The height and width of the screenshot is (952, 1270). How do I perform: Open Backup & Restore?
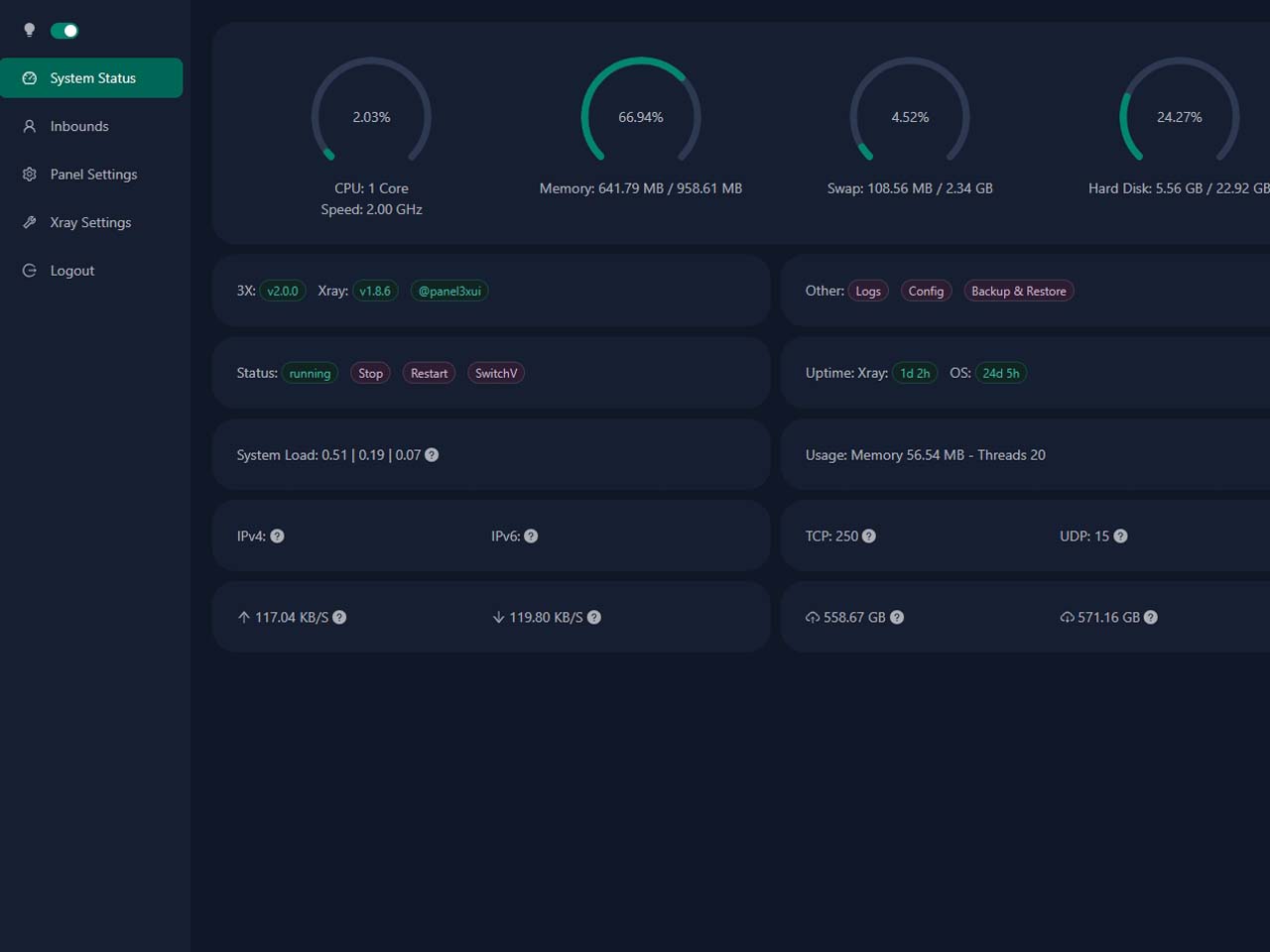1019,291
